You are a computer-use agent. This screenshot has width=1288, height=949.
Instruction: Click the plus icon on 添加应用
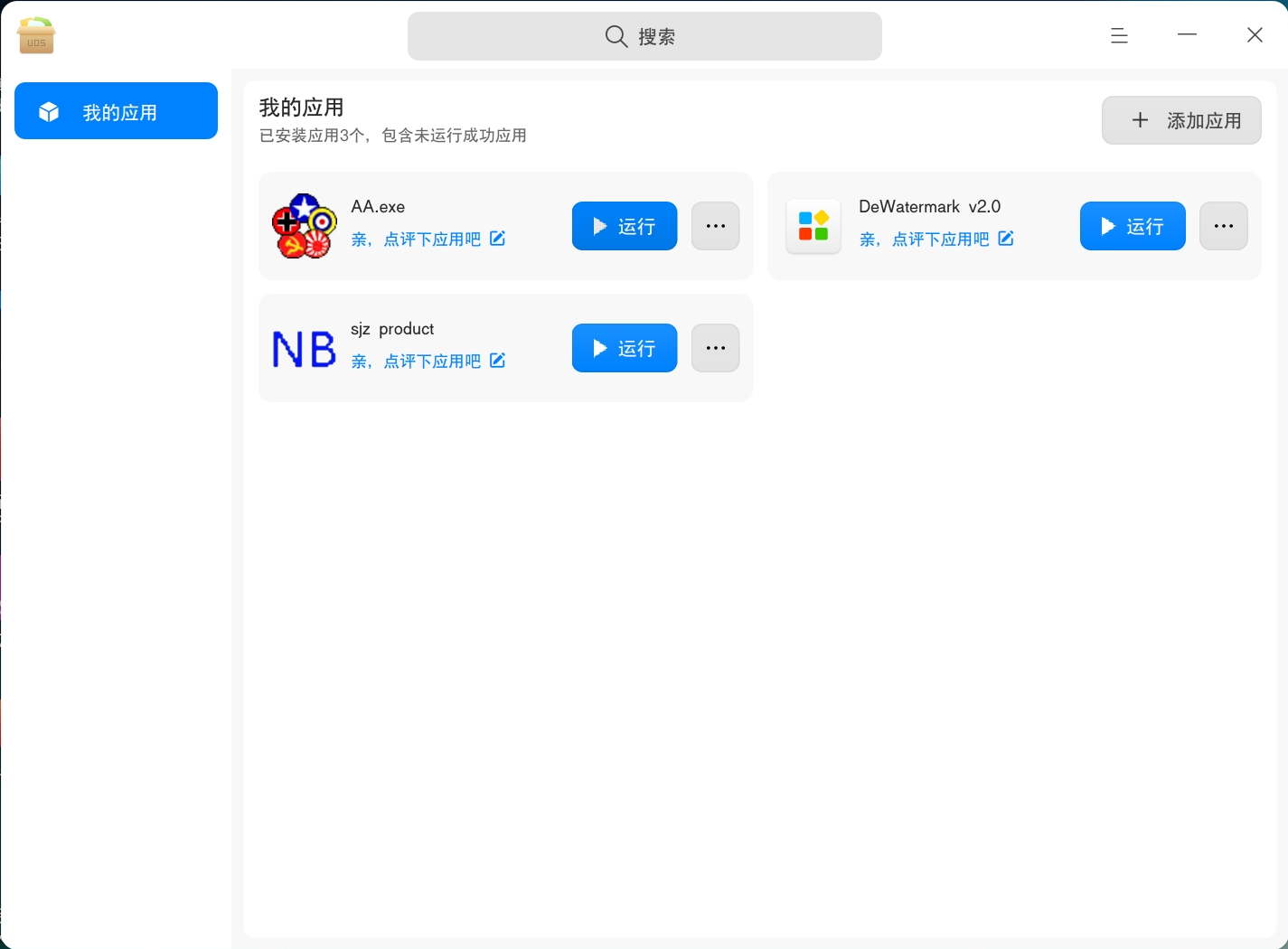pyautogui.click(x=1140, y=120)
